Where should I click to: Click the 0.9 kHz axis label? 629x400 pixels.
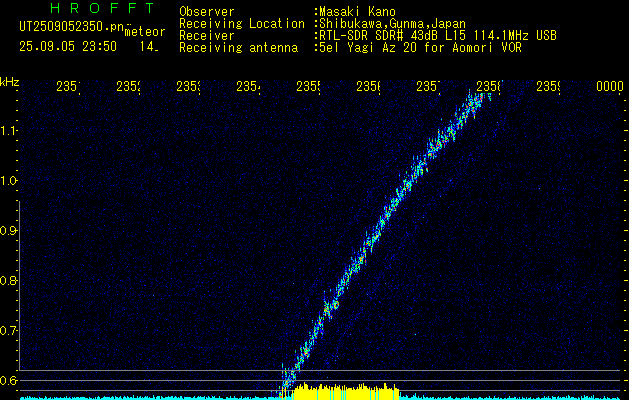pyautogui.click(x=8, y=231)
